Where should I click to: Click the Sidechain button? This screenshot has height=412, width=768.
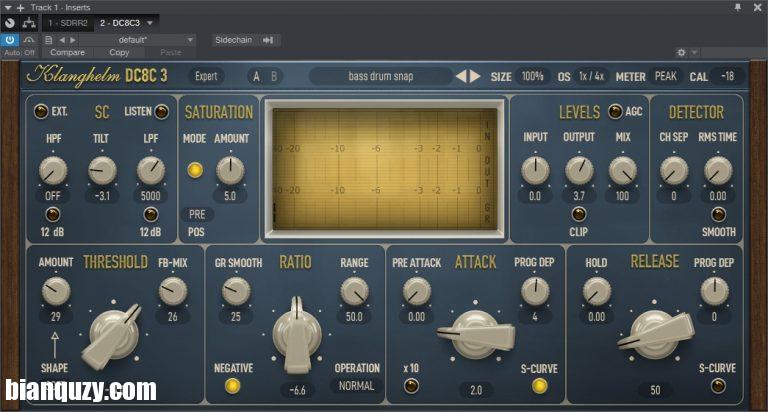[233, 40]
